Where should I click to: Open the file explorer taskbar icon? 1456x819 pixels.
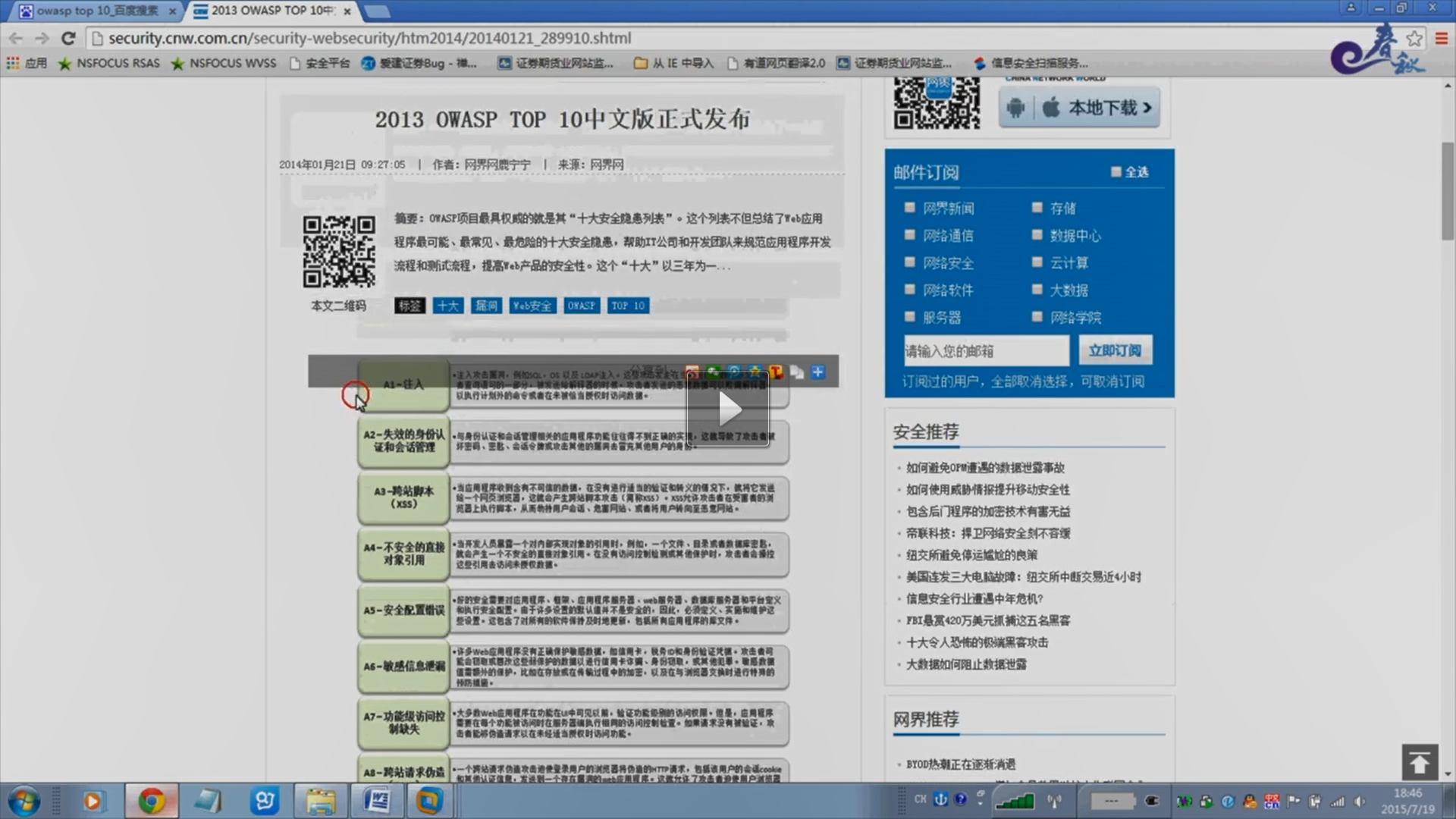[321, 801]
